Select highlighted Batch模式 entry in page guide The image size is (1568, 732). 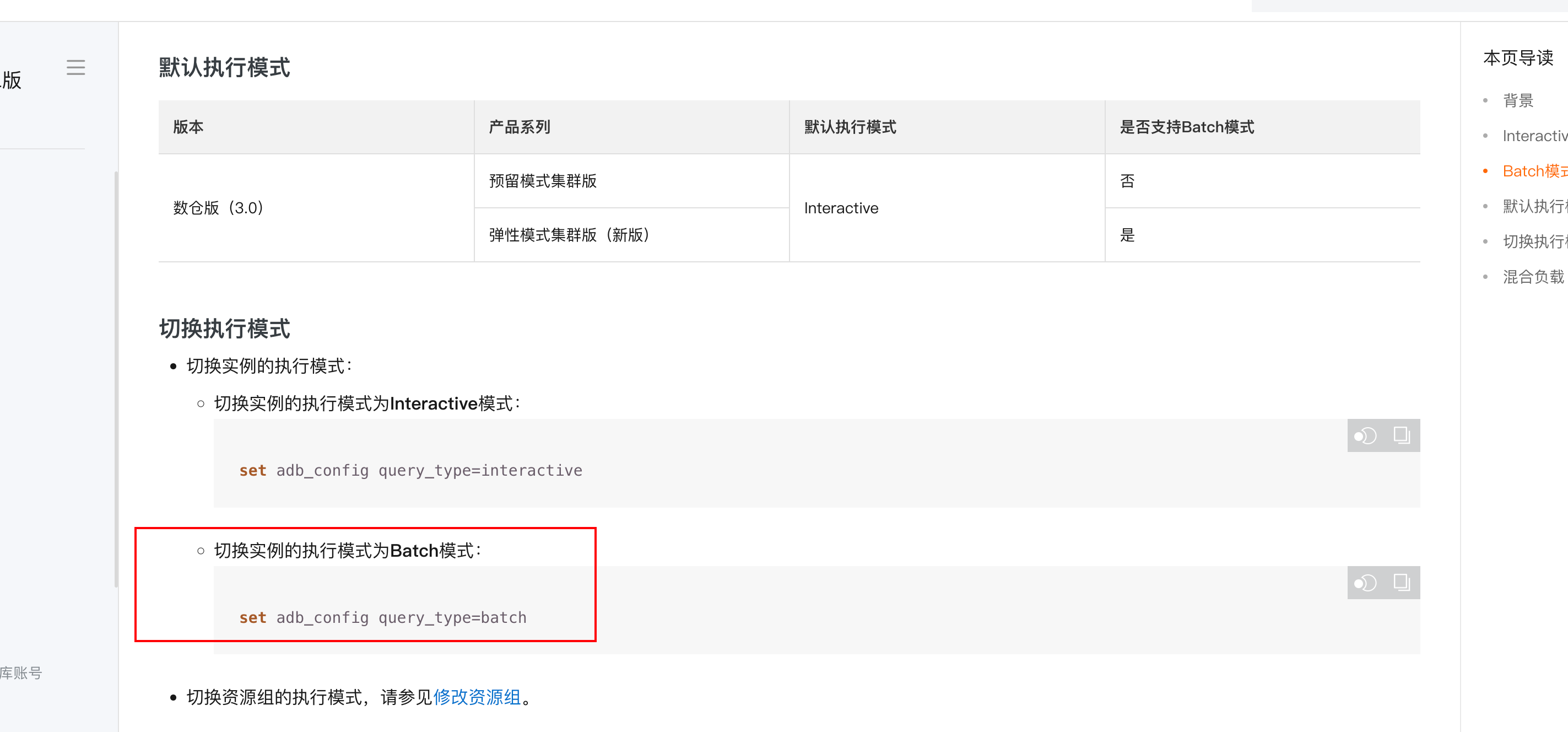(1534, 171)
